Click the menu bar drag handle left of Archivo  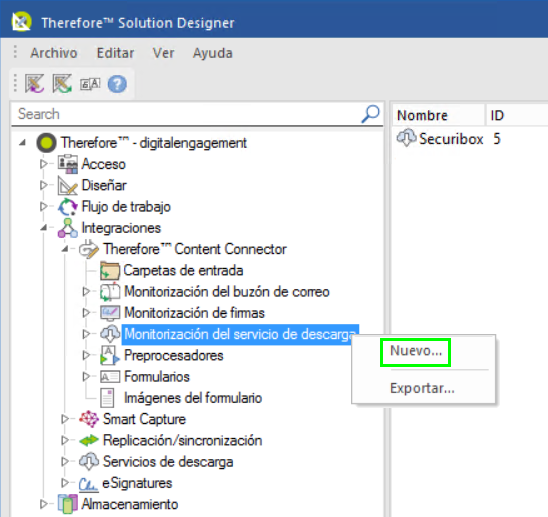click(15, 52)
